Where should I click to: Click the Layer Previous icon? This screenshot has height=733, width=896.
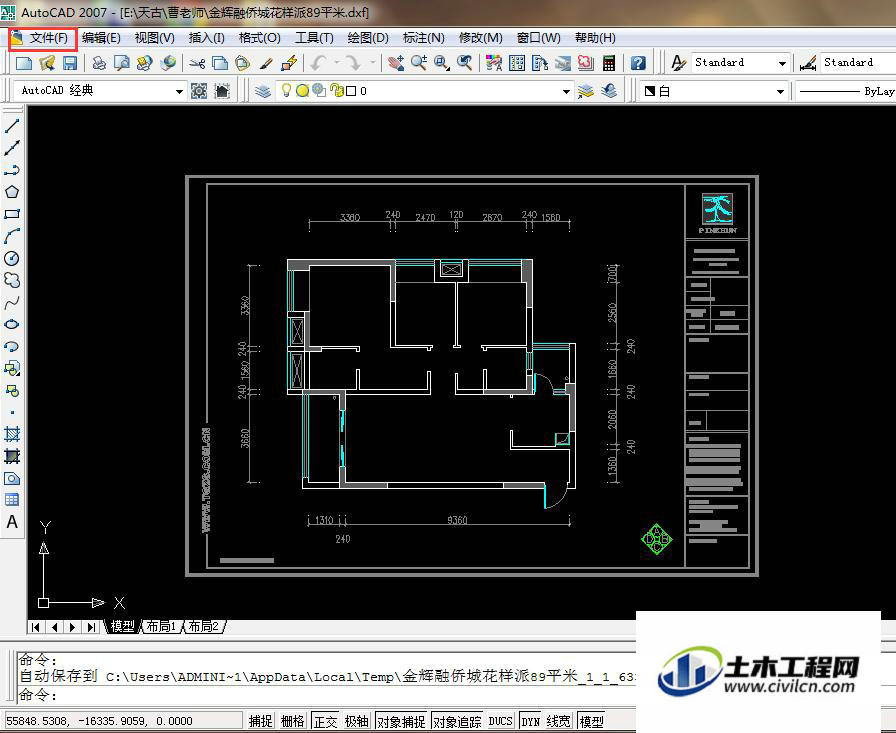coord(609,91)
